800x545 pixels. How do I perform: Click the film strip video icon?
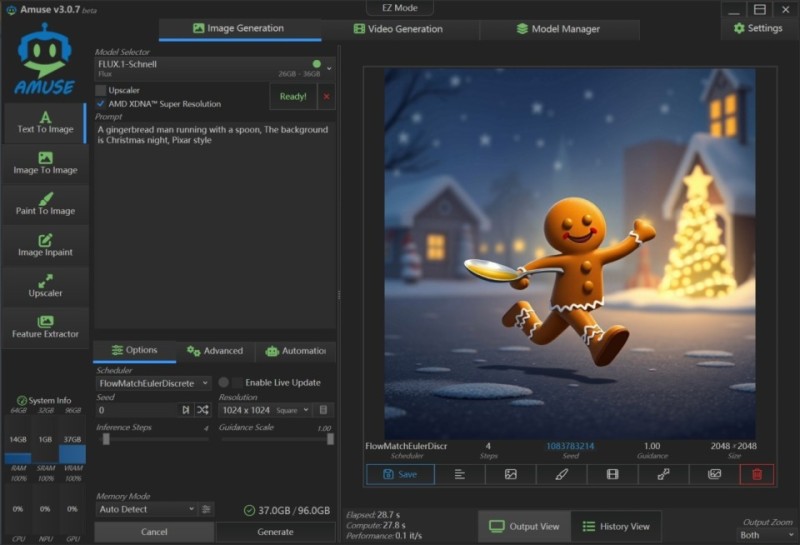(611, 474)
